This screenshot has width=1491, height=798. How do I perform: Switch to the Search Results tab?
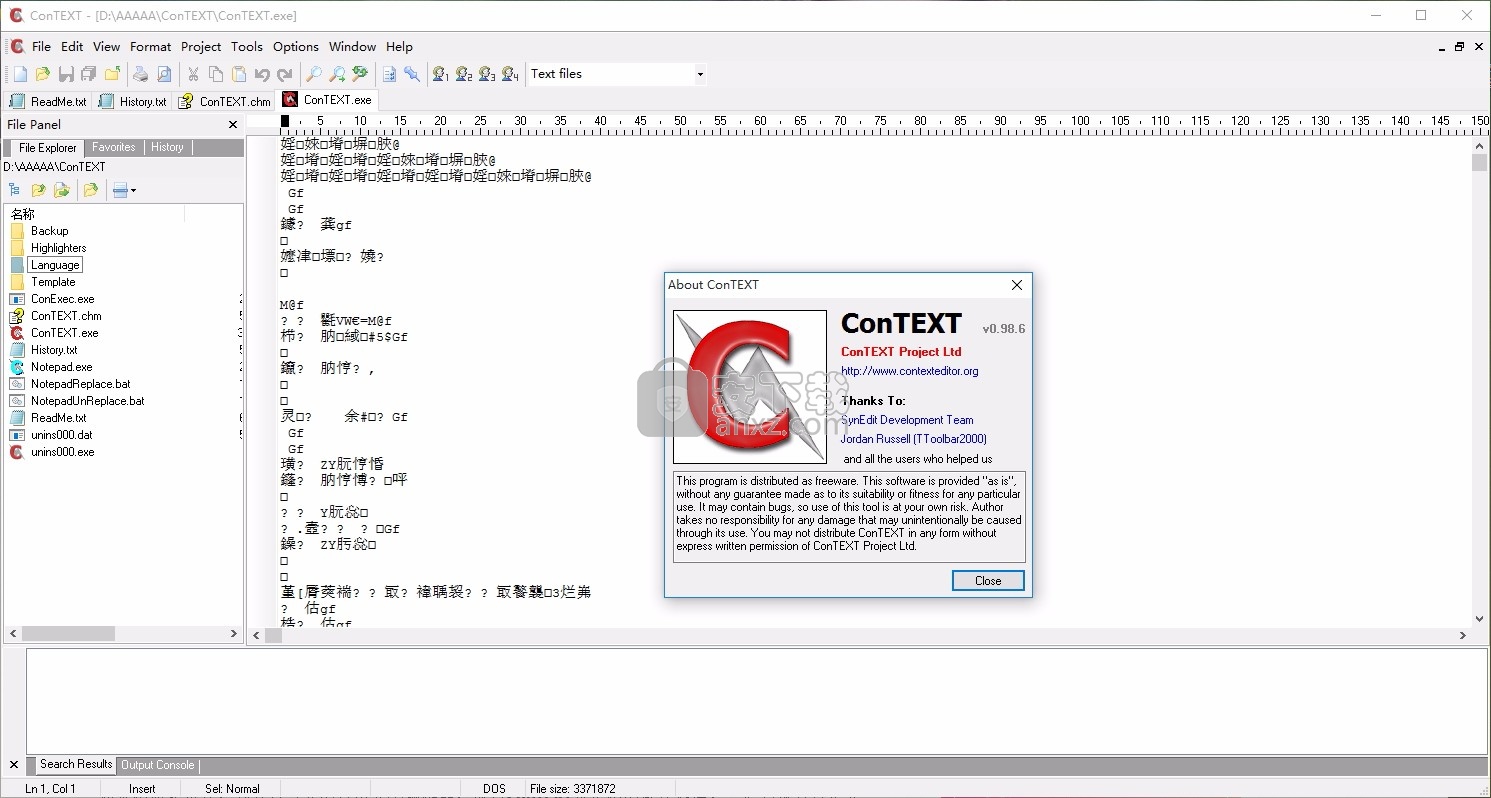tap(75, 764)
